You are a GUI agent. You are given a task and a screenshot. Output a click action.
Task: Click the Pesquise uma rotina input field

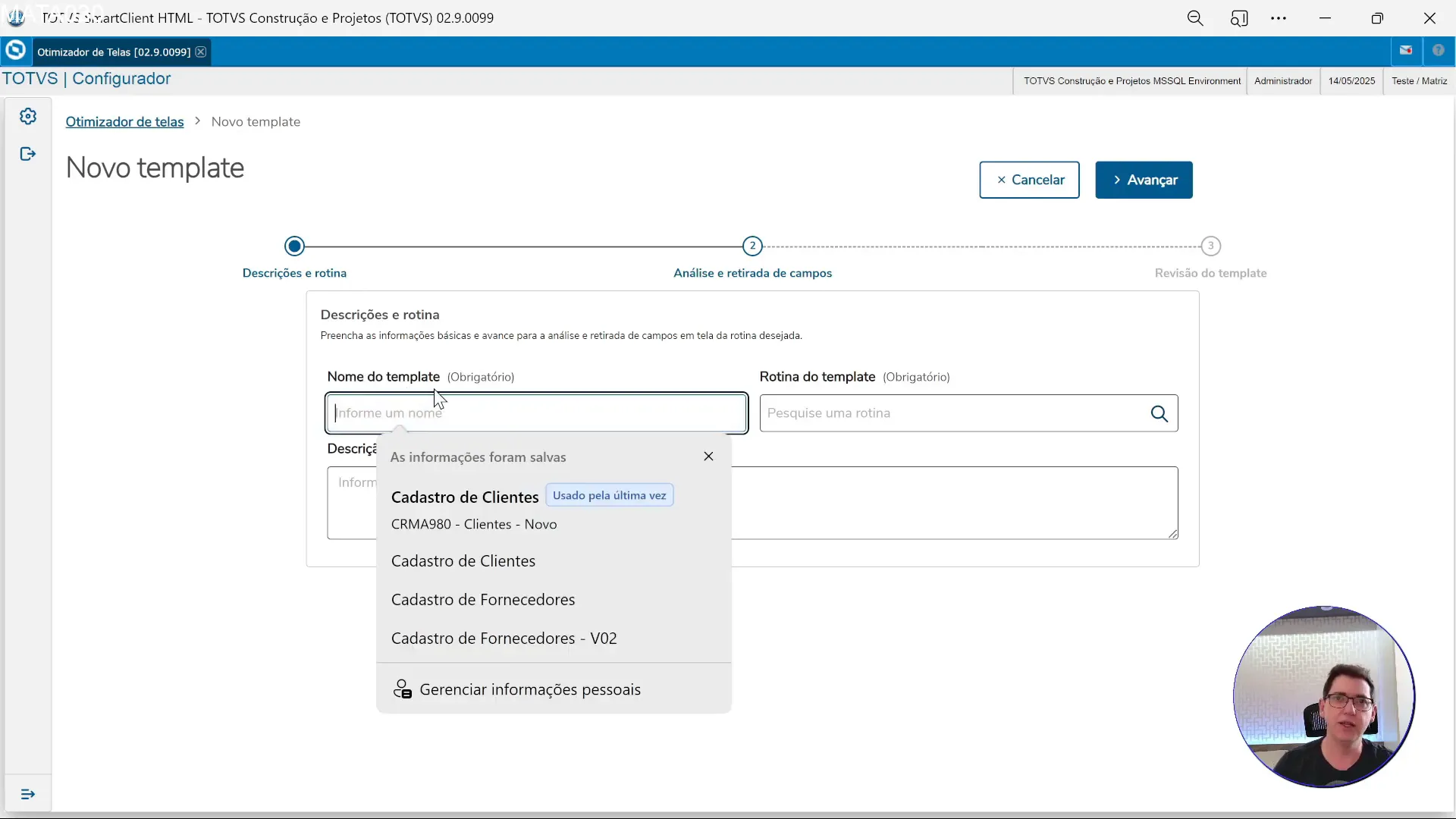(952, 413)
